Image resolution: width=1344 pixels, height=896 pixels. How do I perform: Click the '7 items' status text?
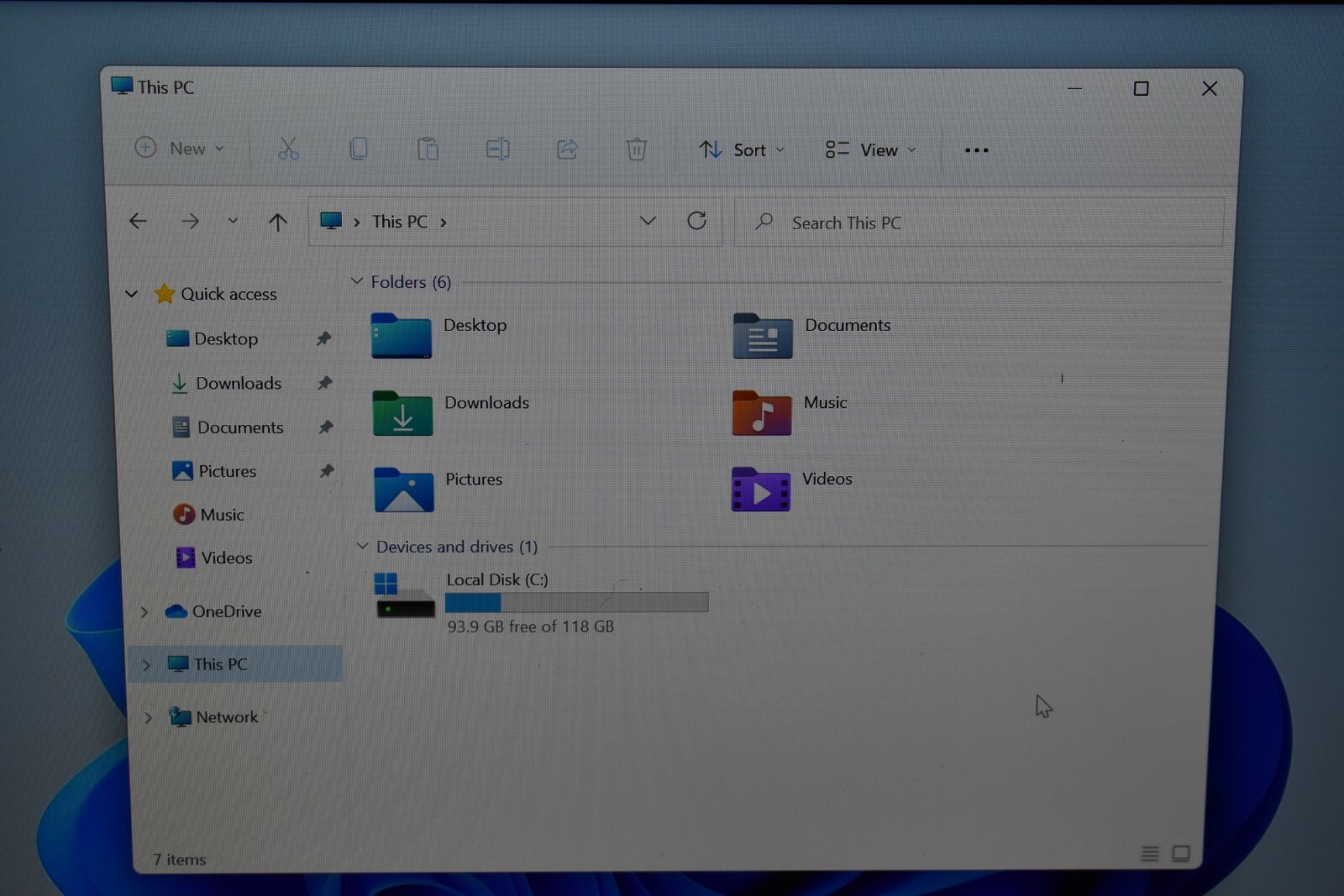coord(179,859)
